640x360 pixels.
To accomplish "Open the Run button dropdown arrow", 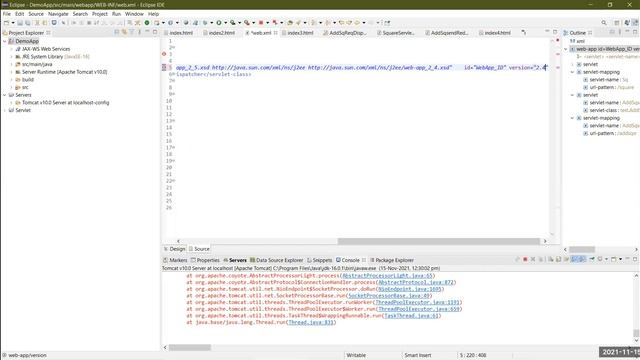I will [225, 23].
